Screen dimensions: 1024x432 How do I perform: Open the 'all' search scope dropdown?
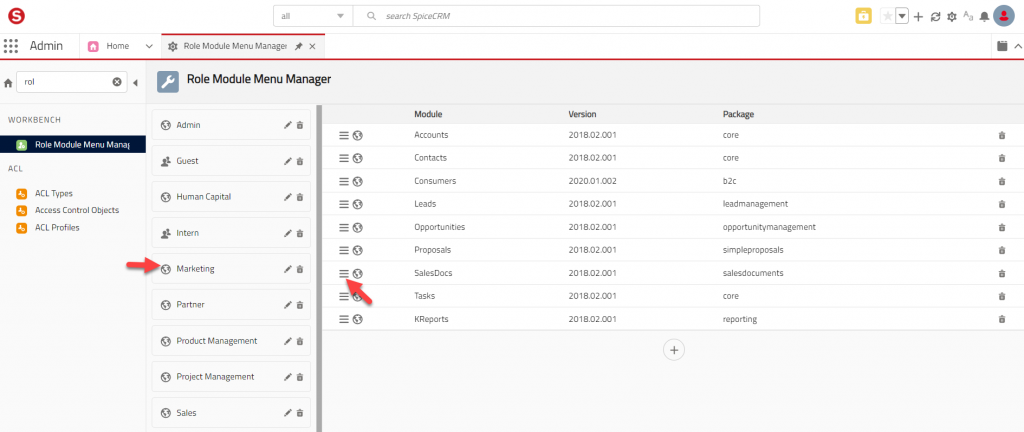point(313,16)
